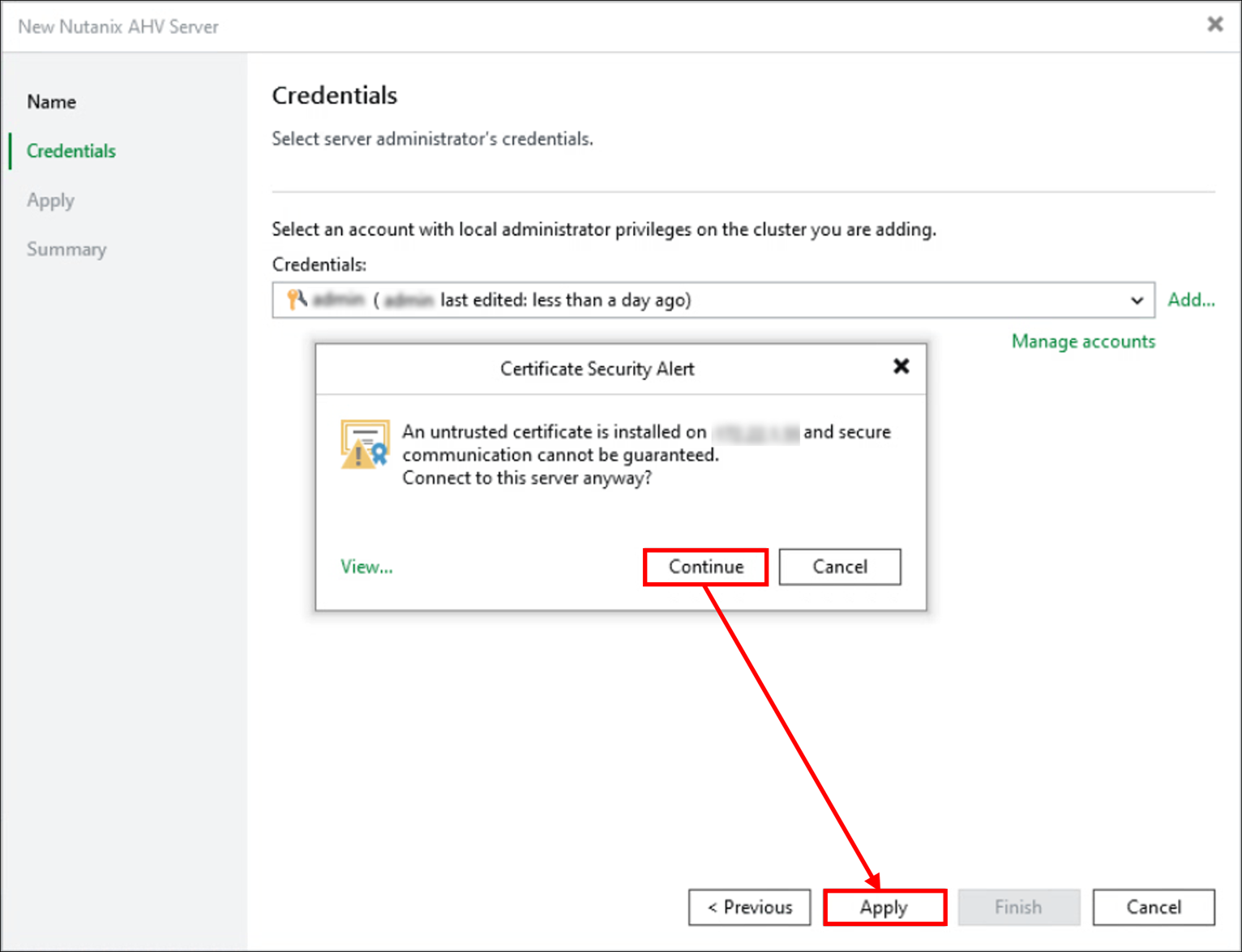Viewport: 1242px width, 952px height.
Task: Select the Apply step in the sidebar
Action: coord(50,200)
